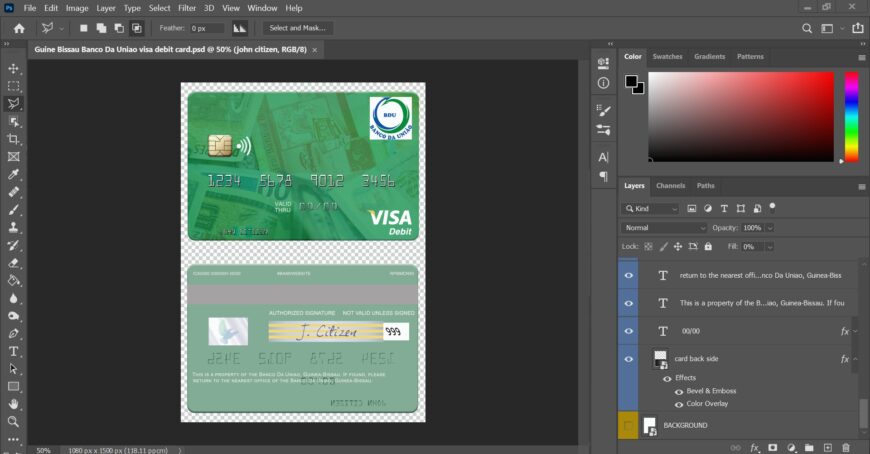Click the Feather value input field
This screenshot has width=870, height=454.
pyautogui.click(x=207, y=28)
